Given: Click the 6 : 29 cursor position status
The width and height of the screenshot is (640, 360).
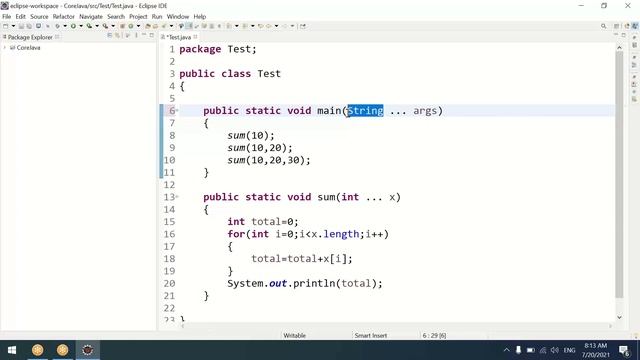Looking at the screenshot, I should tap(434, 336).
